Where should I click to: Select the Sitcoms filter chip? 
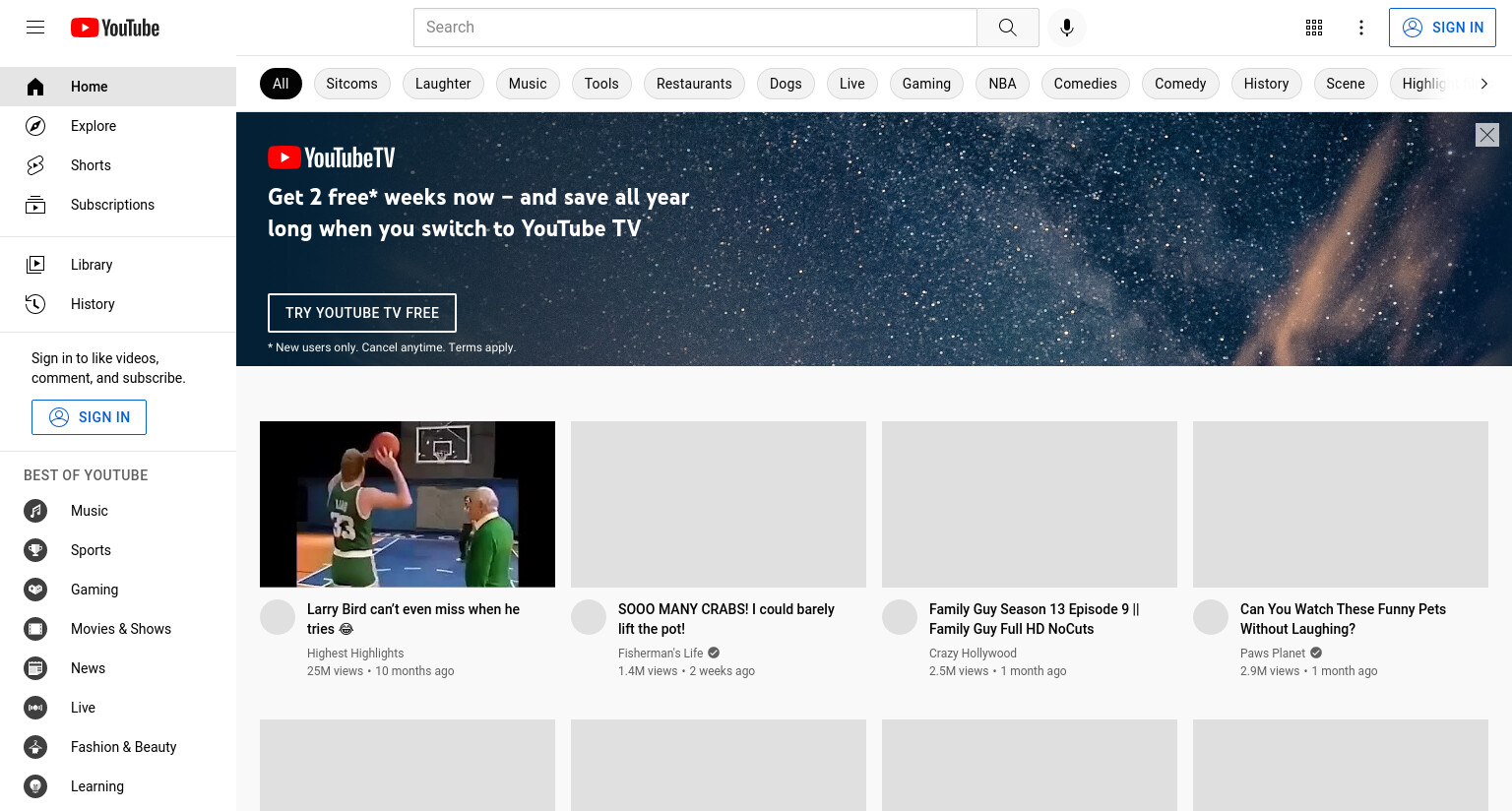click(x=351, y=84)
